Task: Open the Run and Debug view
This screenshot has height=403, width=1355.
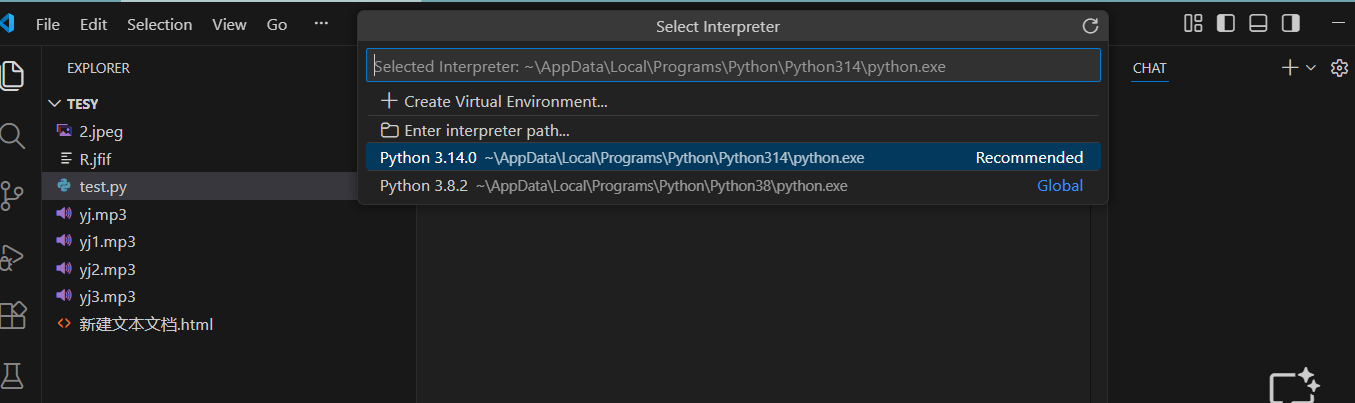Action: tap(12, 257)
